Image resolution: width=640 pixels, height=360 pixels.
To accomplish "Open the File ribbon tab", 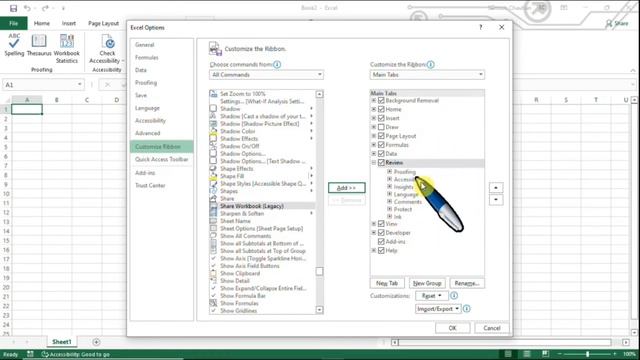I will (14, 23).
